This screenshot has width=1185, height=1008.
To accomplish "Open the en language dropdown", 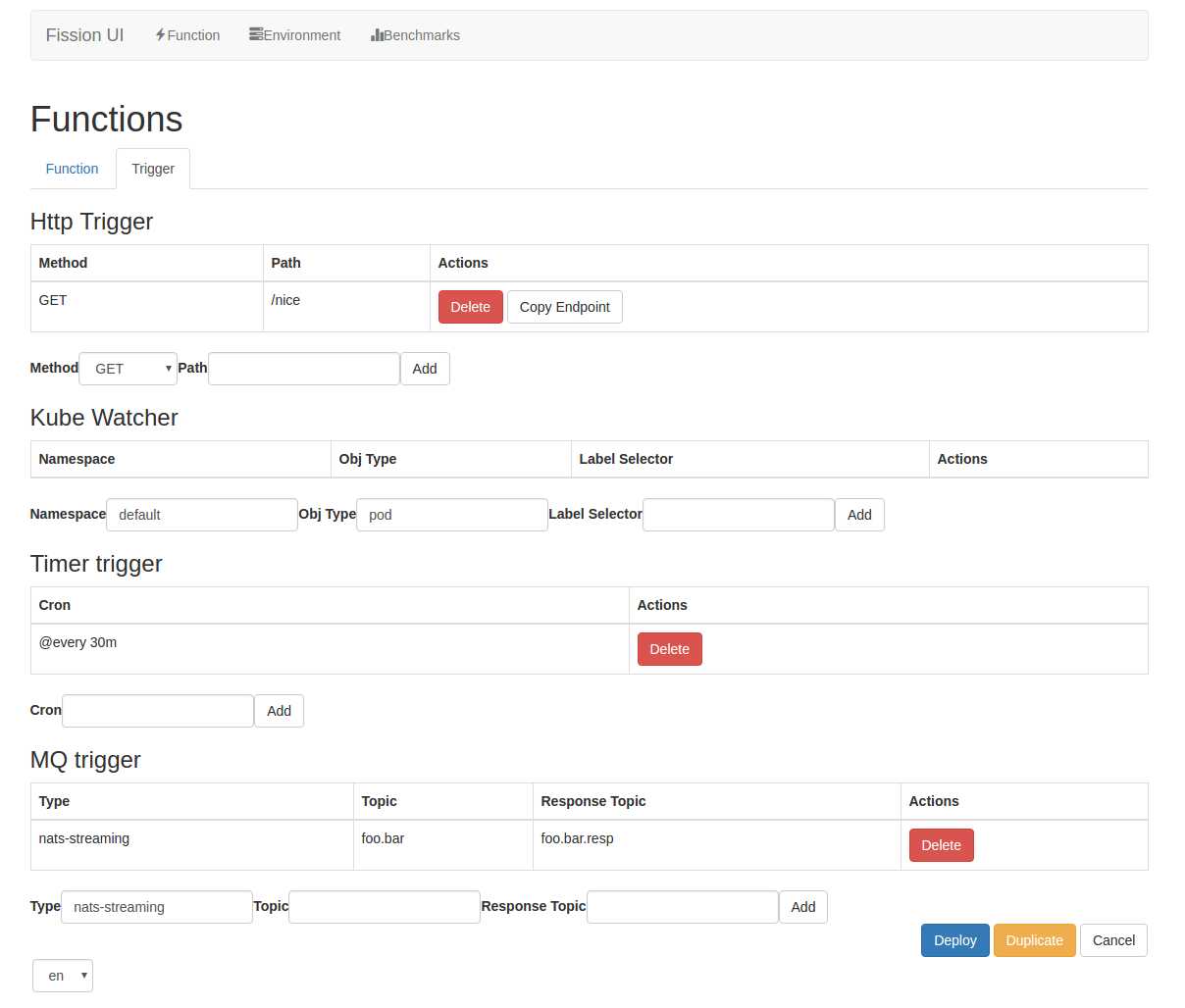I will coord(63,976).
